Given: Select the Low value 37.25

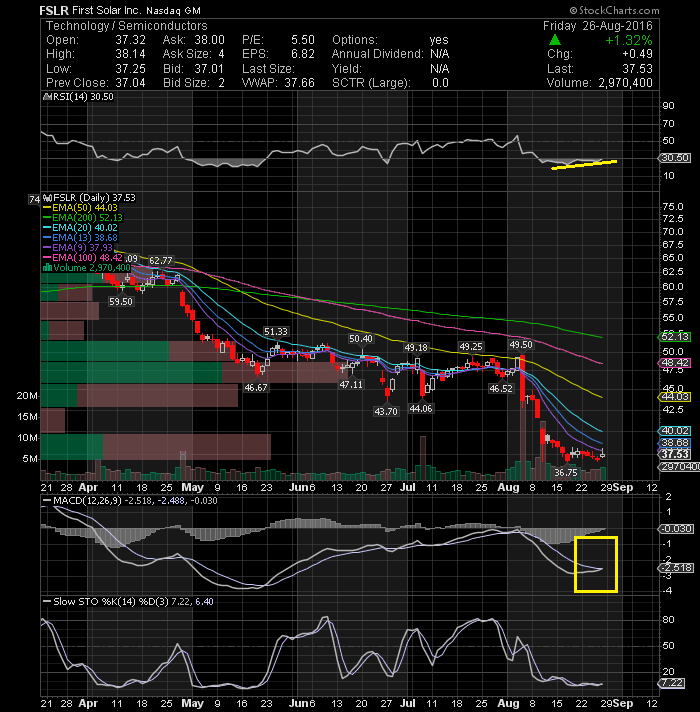Looking at the screenshot, I should pyautogui.click(x=130, y=69).
